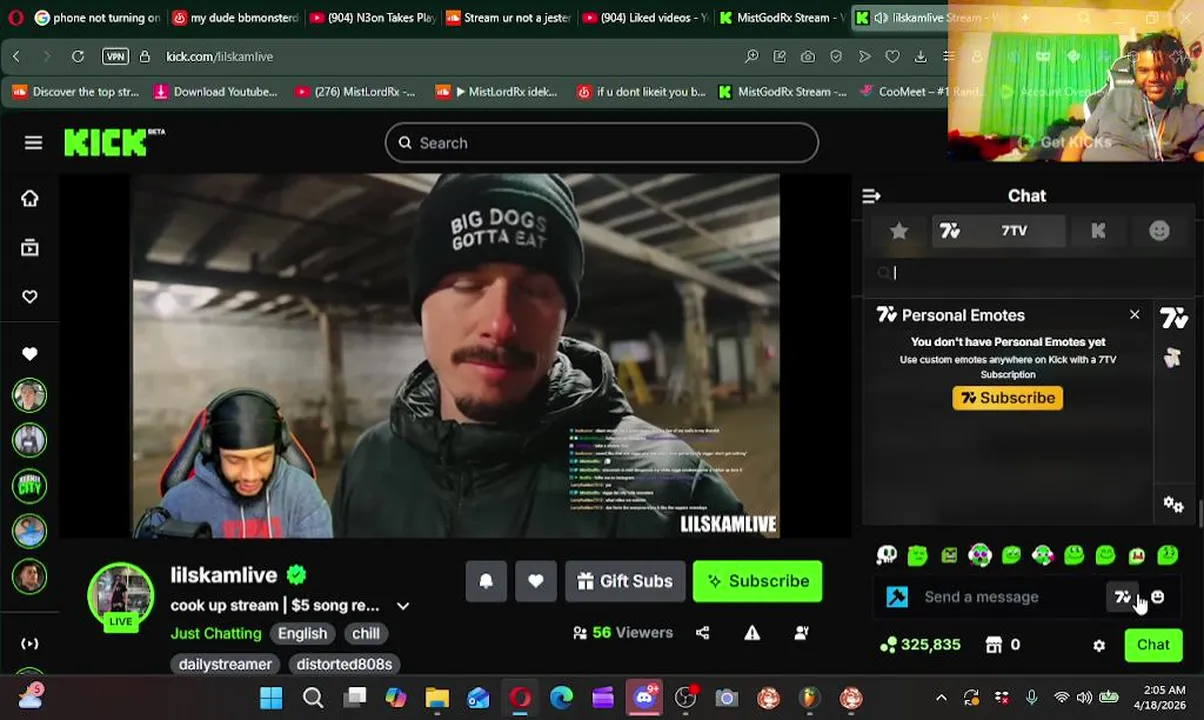Switch to the emoji smiley tab
Viewport: 1204px width, 720px height.
tap(1159, 231)
